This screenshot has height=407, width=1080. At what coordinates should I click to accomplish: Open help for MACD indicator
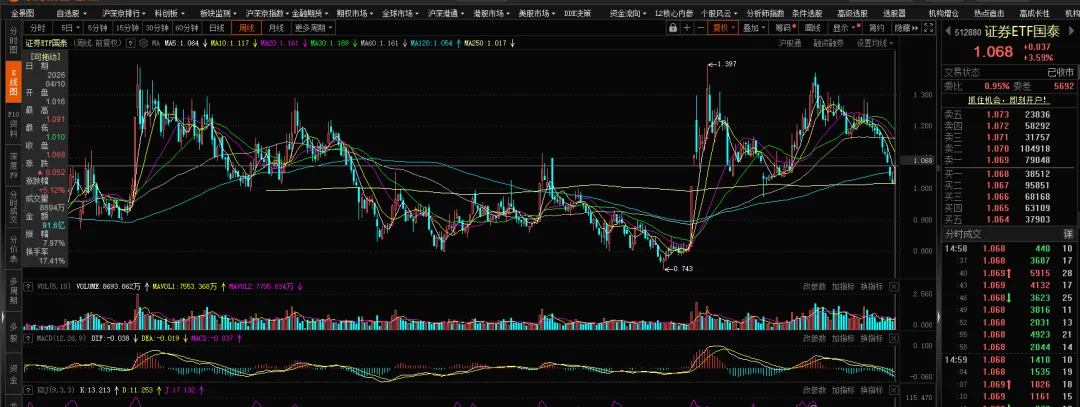pyautogui.click(x=28, y=338)
